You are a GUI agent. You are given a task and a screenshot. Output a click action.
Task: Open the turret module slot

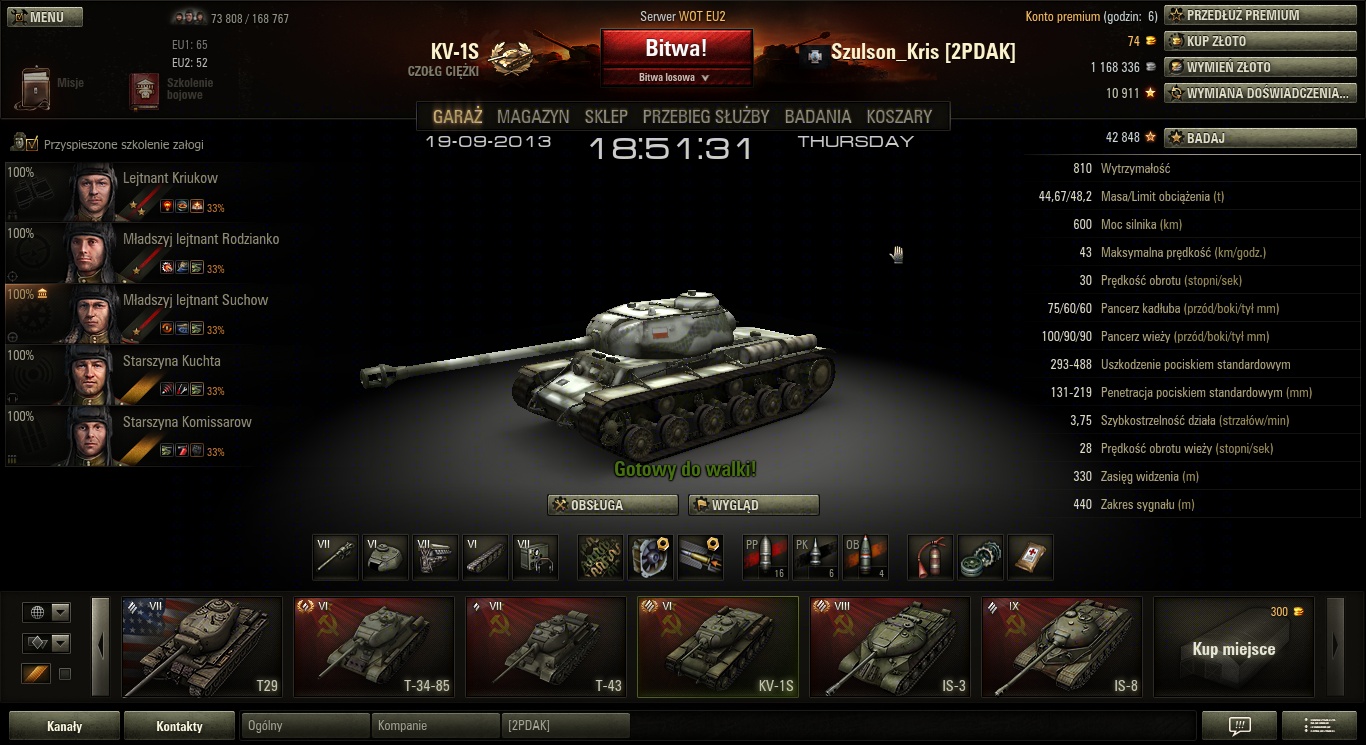click(385, 557)
